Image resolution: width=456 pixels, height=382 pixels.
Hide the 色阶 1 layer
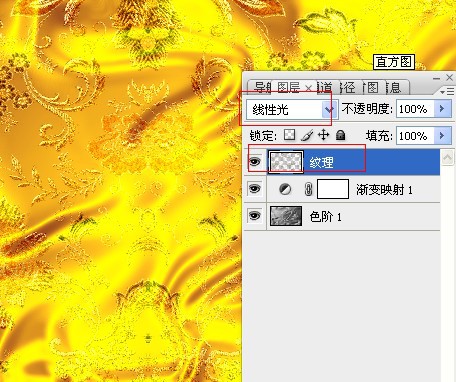coord(255,216)
